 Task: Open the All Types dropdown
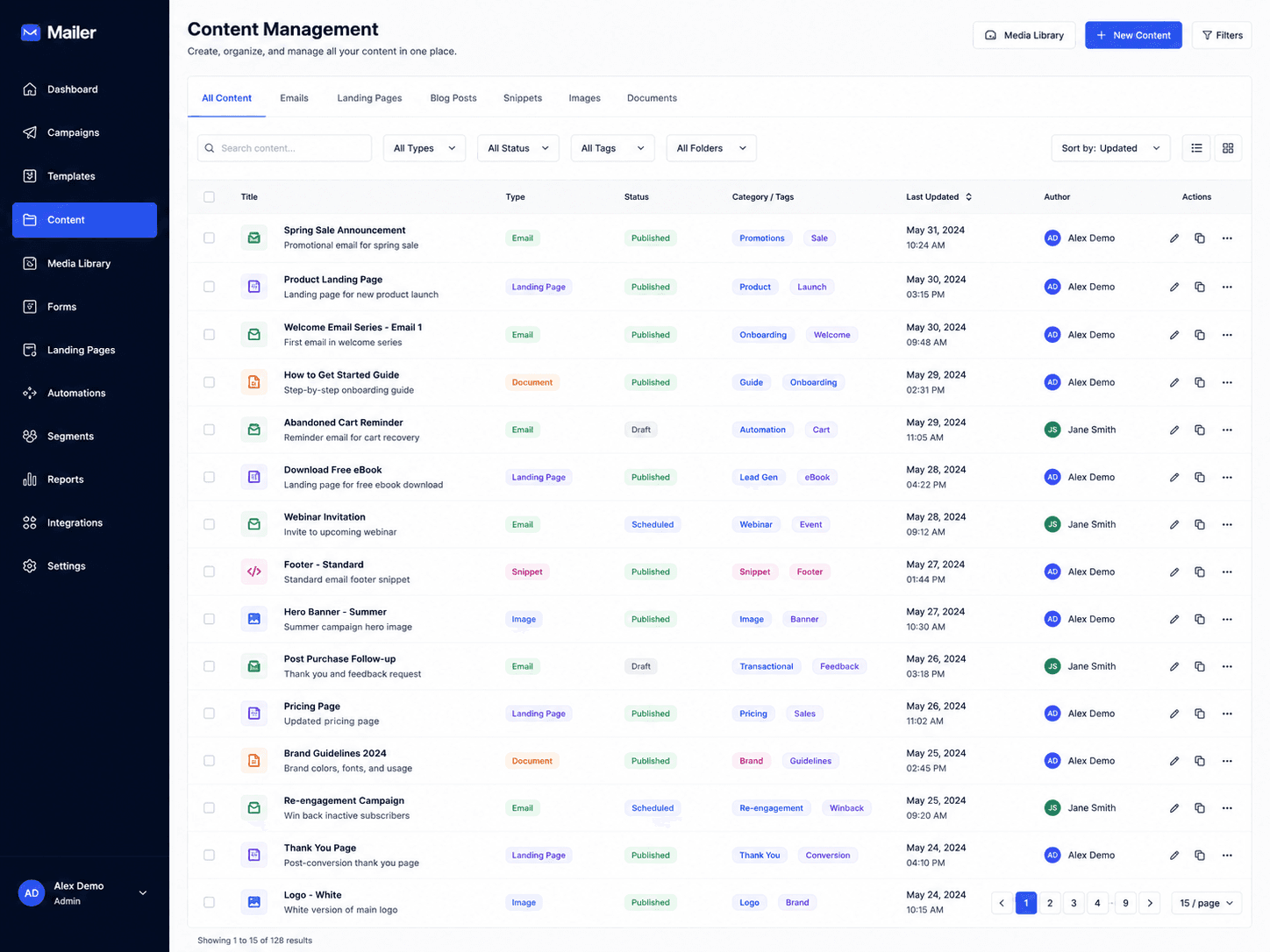tap(425, 148)
